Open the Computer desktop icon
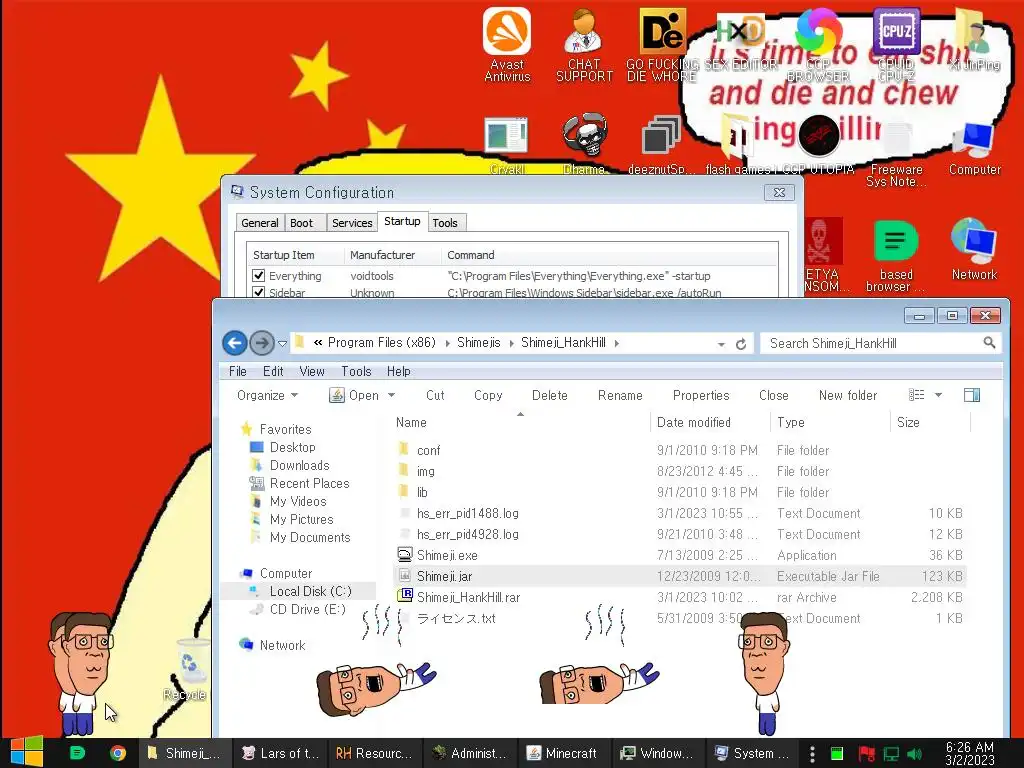Viewport: 1024px width, 768px height. [x=974, y=148]
